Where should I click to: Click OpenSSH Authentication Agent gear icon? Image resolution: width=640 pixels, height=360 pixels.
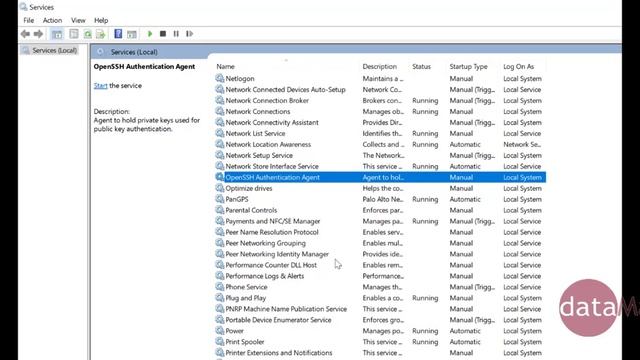(220, 177)
